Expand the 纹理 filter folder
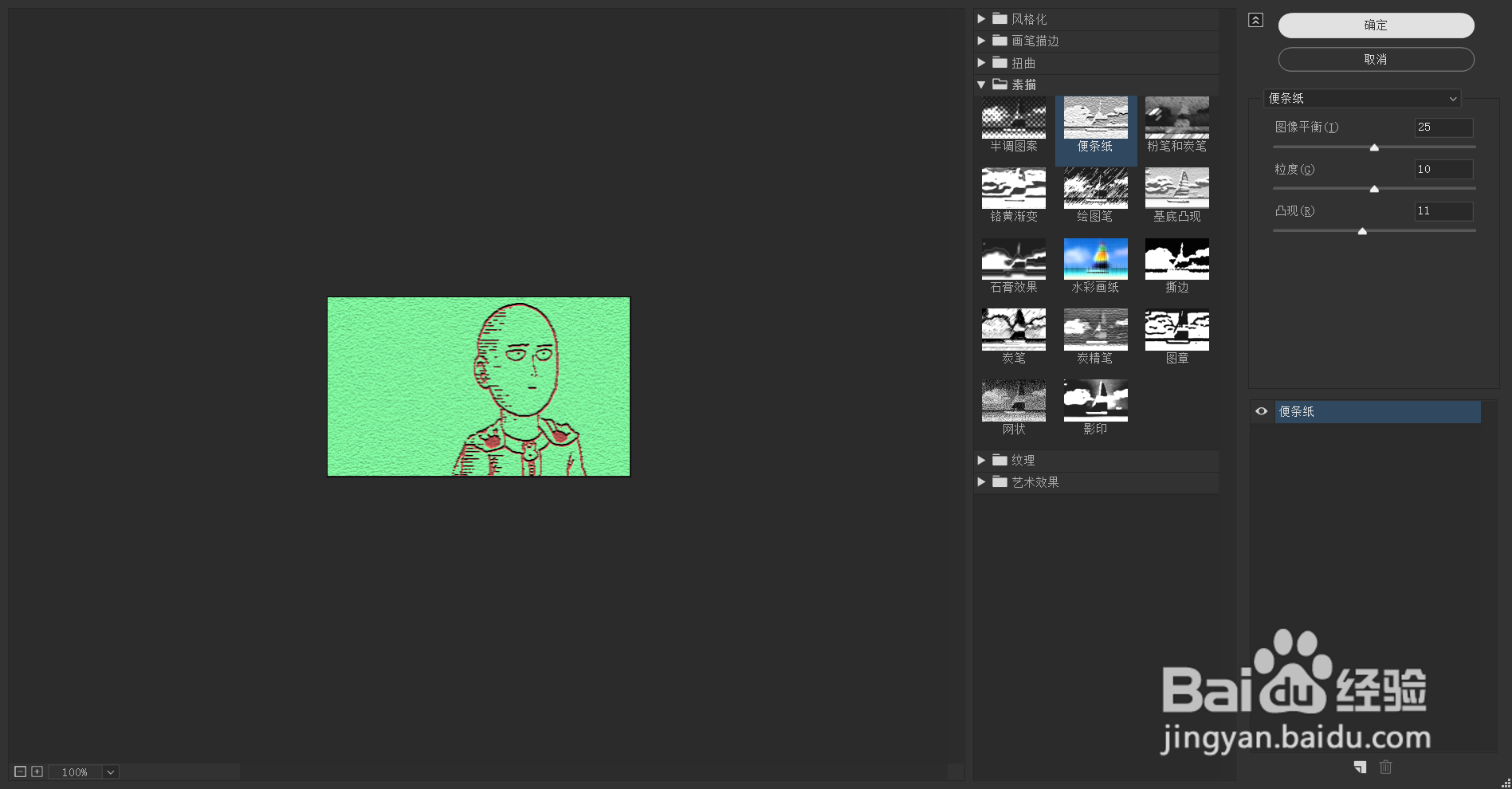Image resolution: width=1512 pixels, height=789 pixels. (x=981, y=460)
